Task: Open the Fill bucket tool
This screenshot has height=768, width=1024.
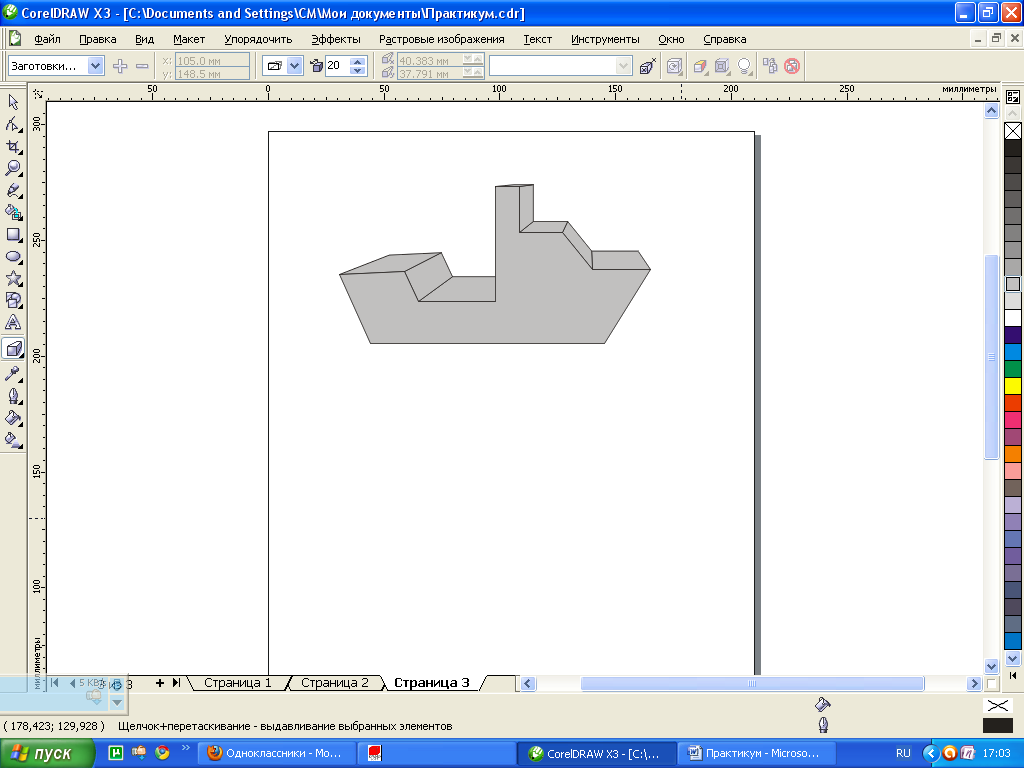Action: 13,418
